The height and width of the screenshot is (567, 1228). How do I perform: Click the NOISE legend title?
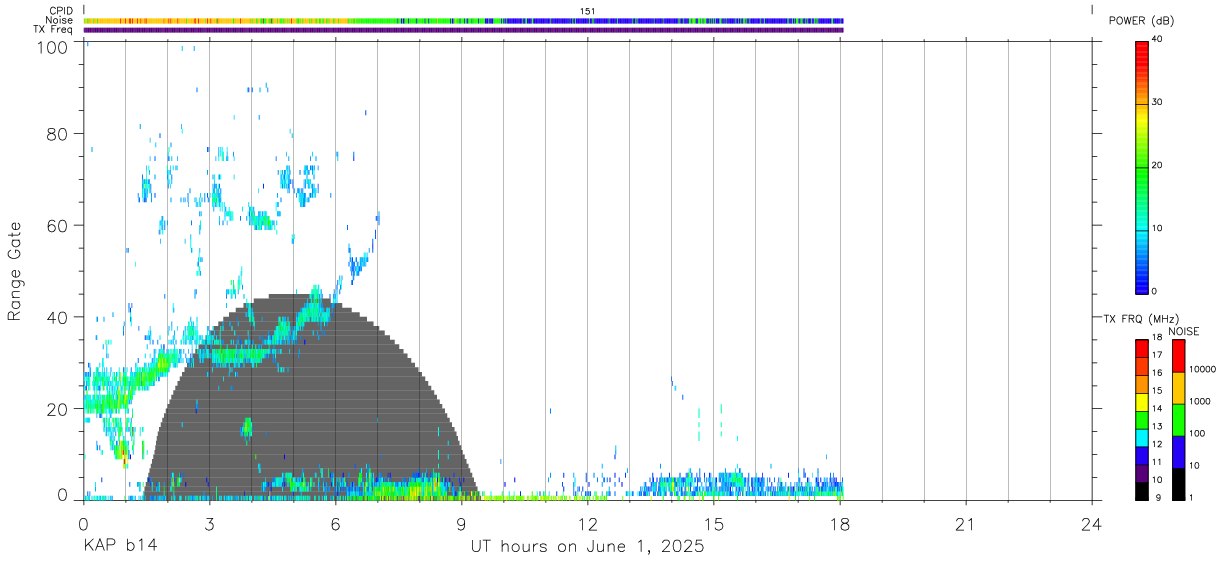(1183, 332)
